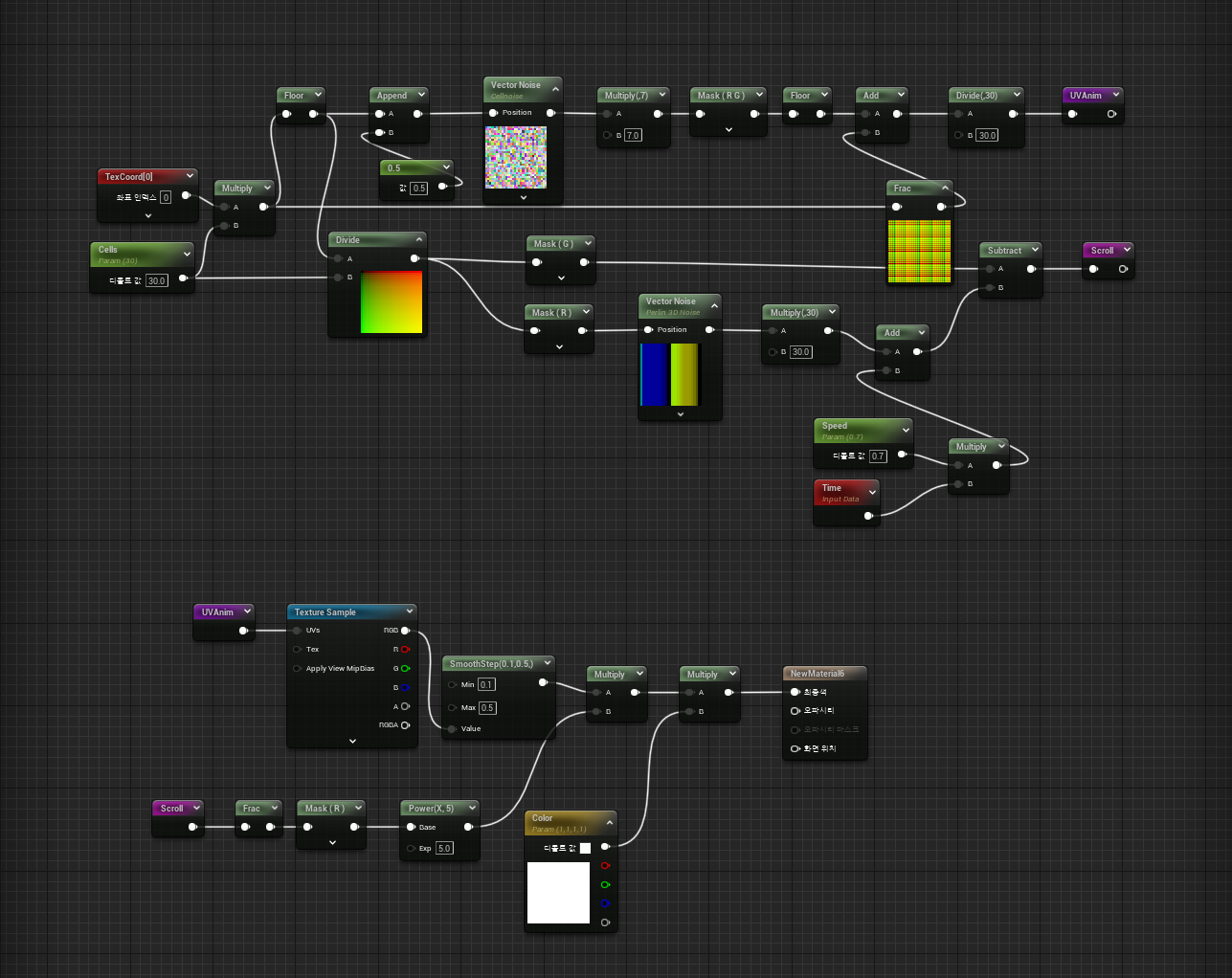Open Texture Sample node header dropdown
Image resolution: width=1232 pixels, height=978 pixels.
point(410,611)
